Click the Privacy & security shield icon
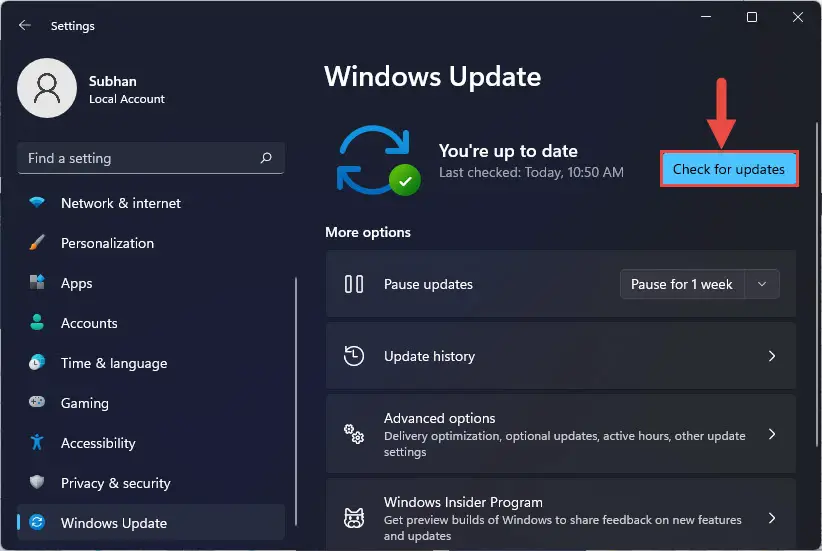This screenshot has height=551, width=822. click(x=37, y=482)
